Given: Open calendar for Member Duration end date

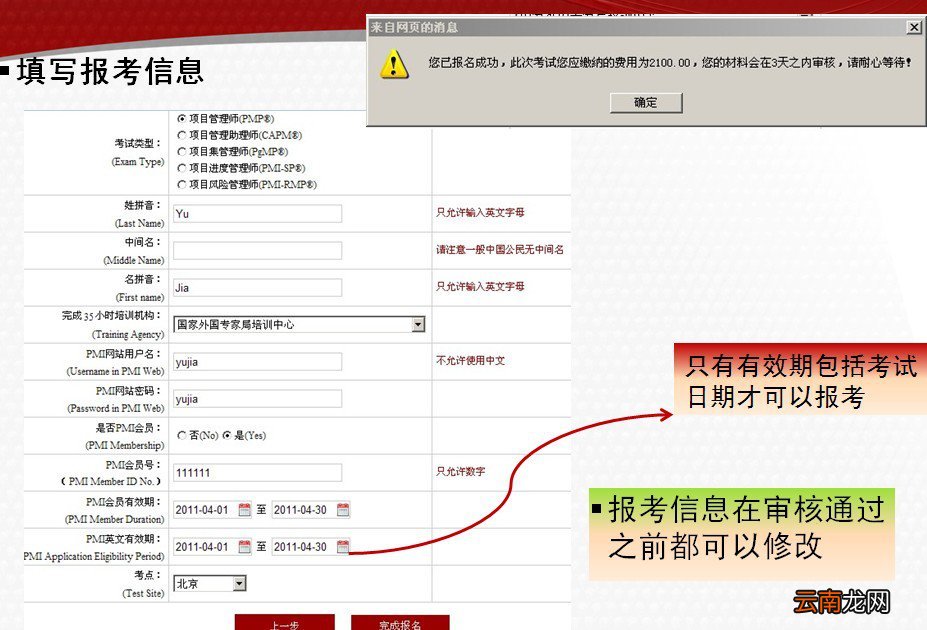Looking at the screenshot, I should point(343,510).
